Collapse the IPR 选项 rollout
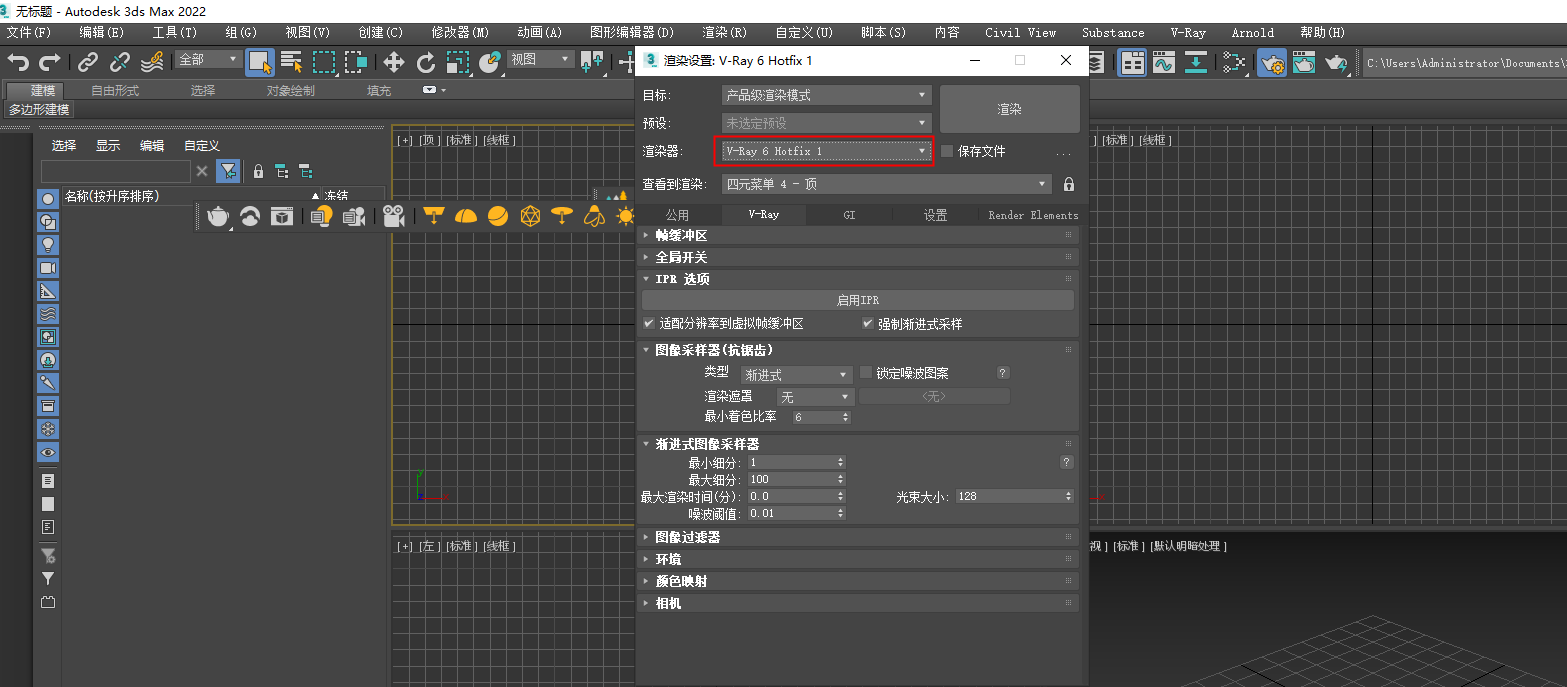Viewport: 1567px width, 687px height. [645, 277]
